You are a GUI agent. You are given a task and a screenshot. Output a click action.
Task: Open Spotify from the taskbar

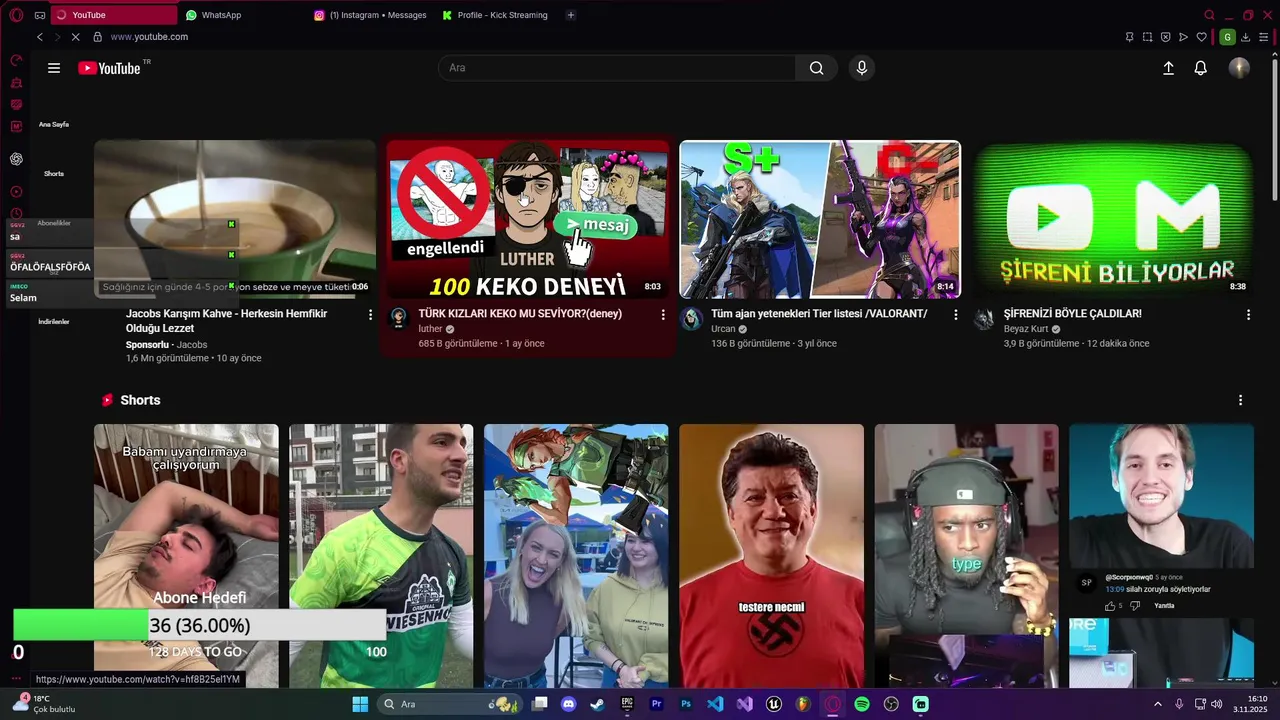(x=862, y=704)
